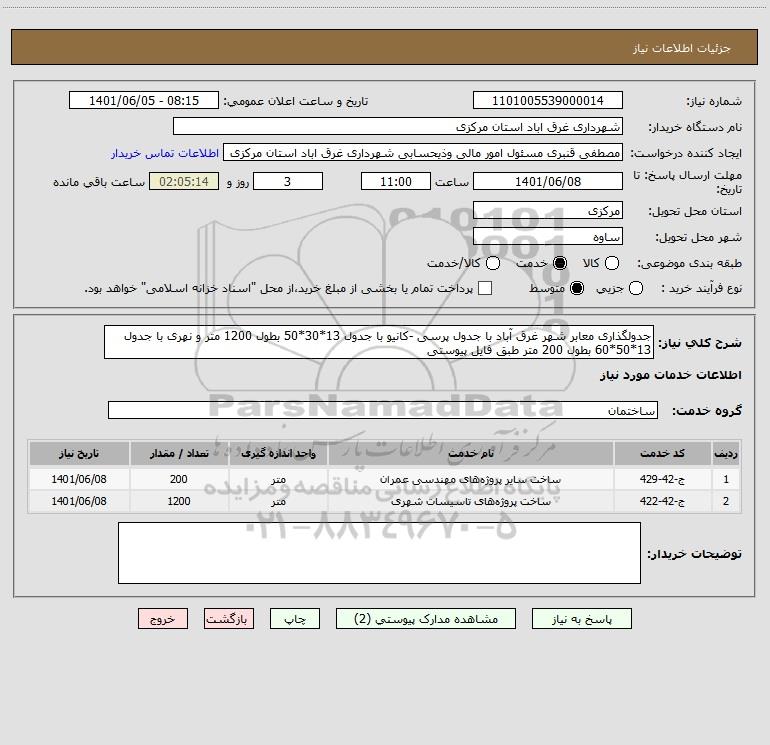Select the خدمت radio button
The height and width of the screenshot is (745, 770).
[x=560, y=263]
